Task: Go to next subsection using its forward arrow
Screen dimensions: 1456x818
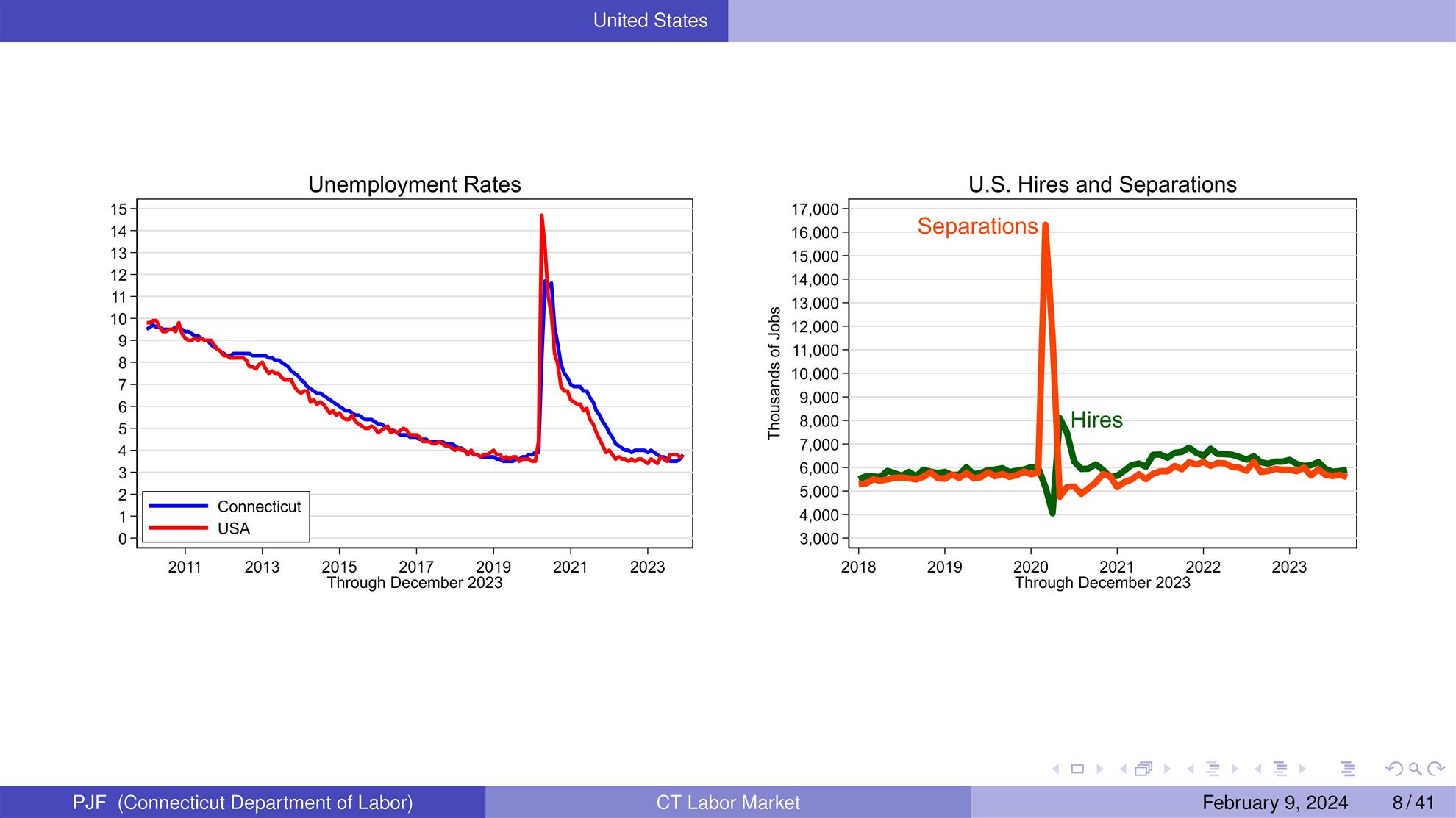Action: [x=1235, y=769]
